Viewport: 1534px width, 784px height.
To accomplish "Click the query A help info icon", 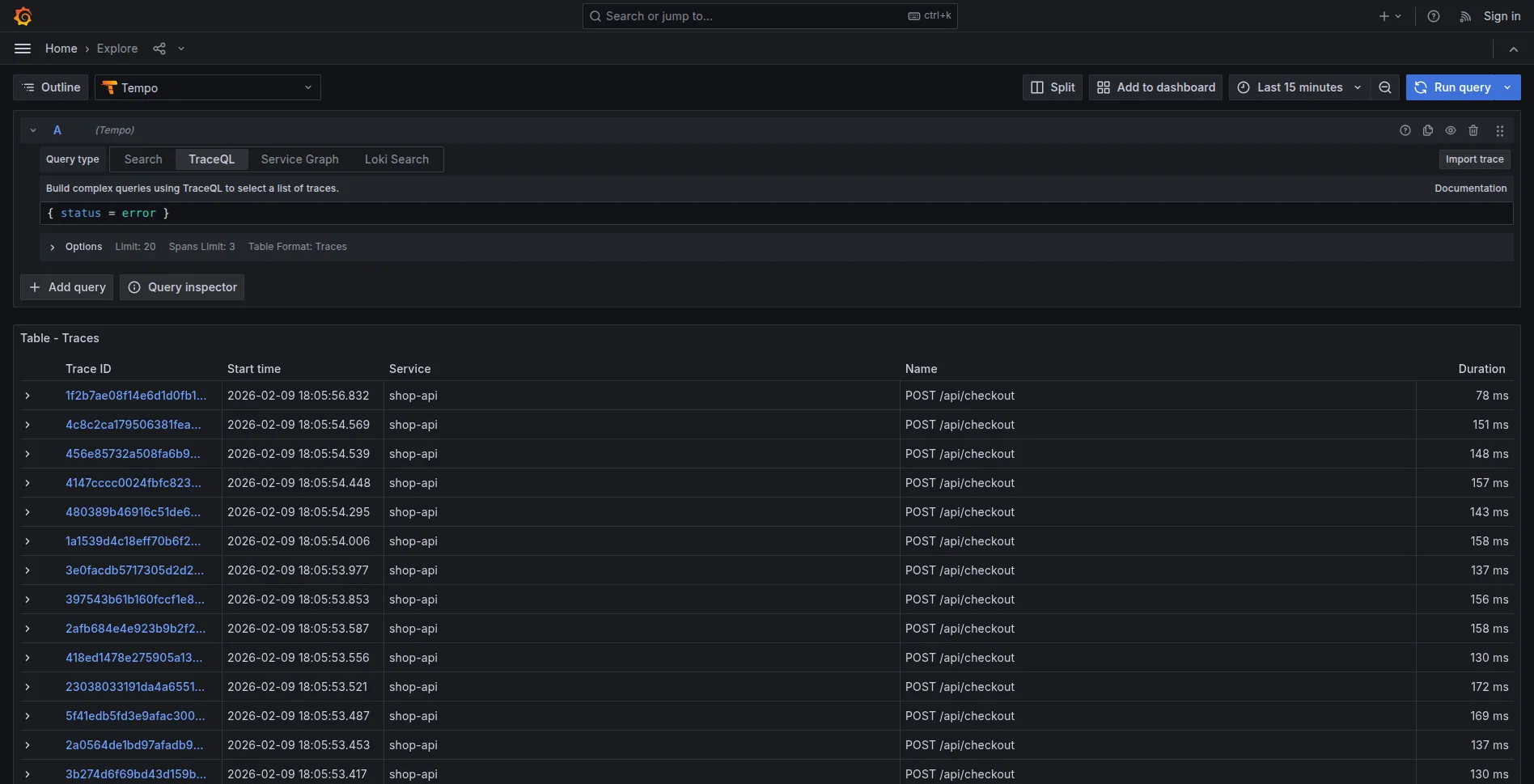I will (x=1405, y=130).
